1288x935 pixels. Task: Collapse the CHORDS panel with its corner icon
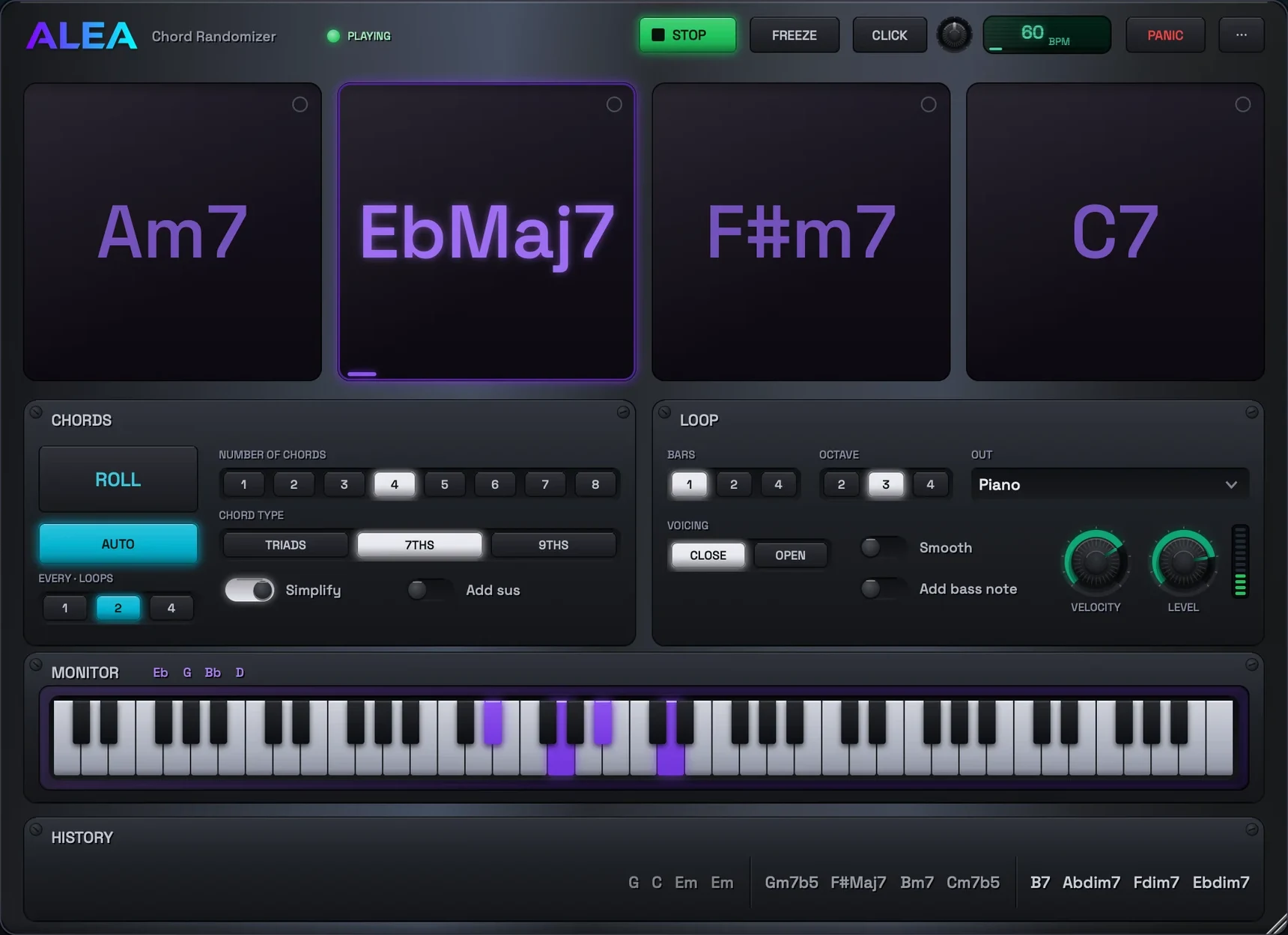click(623, 412)
